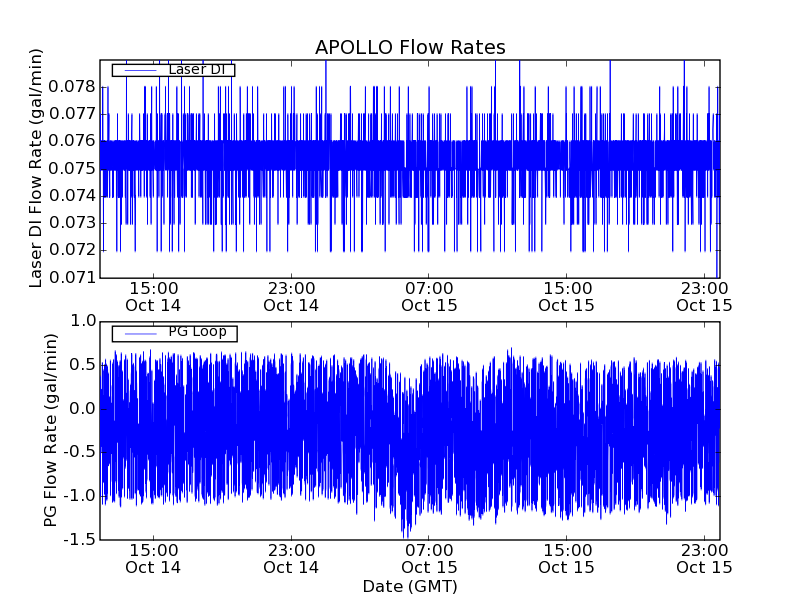Click the -0.5 tick label on PG axis
The width and height of the screenshot is (800, 600).
(x=80, y=452)
